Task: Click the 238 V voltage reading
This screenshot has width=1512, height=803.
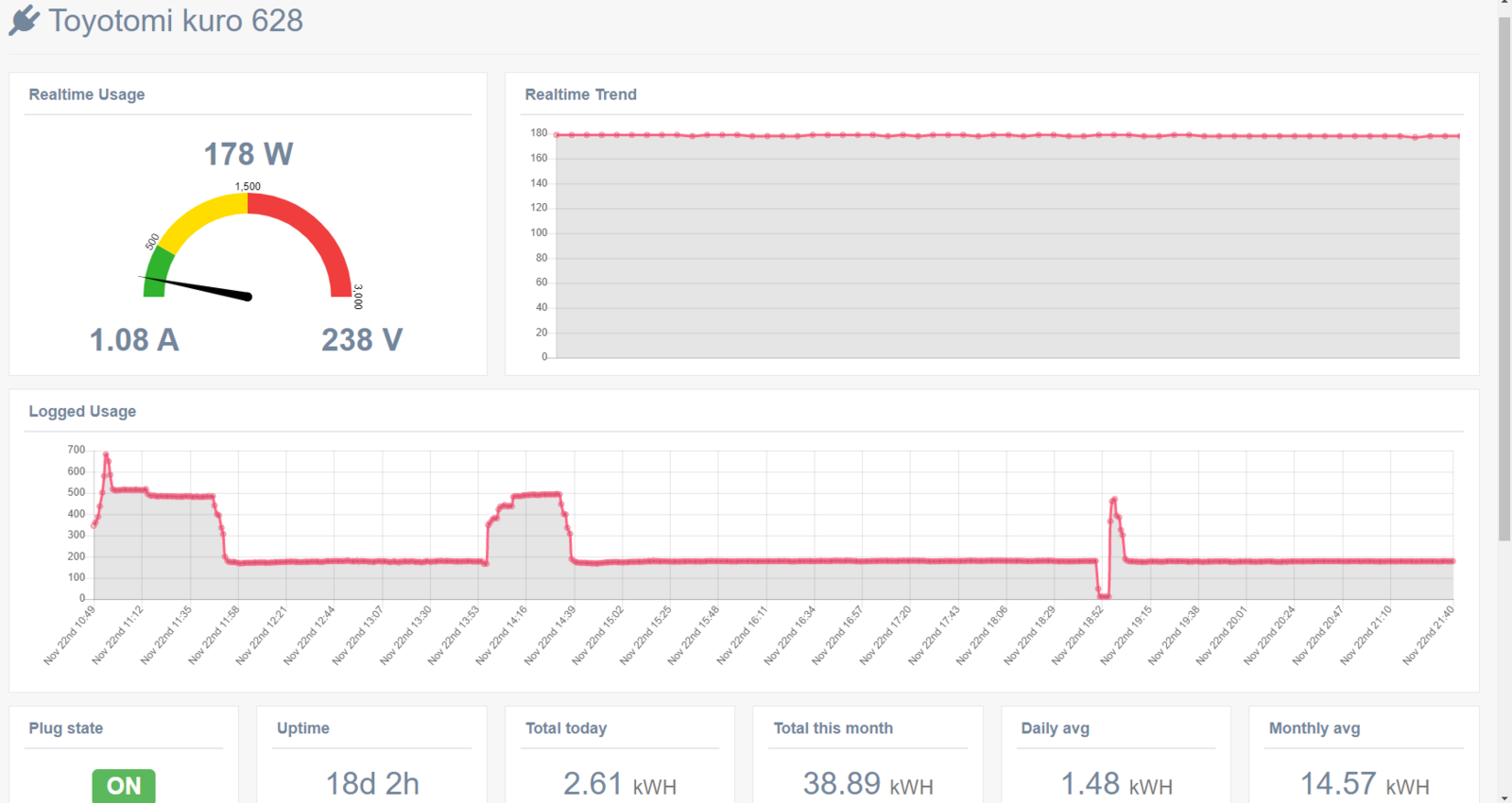Action: 362,340
